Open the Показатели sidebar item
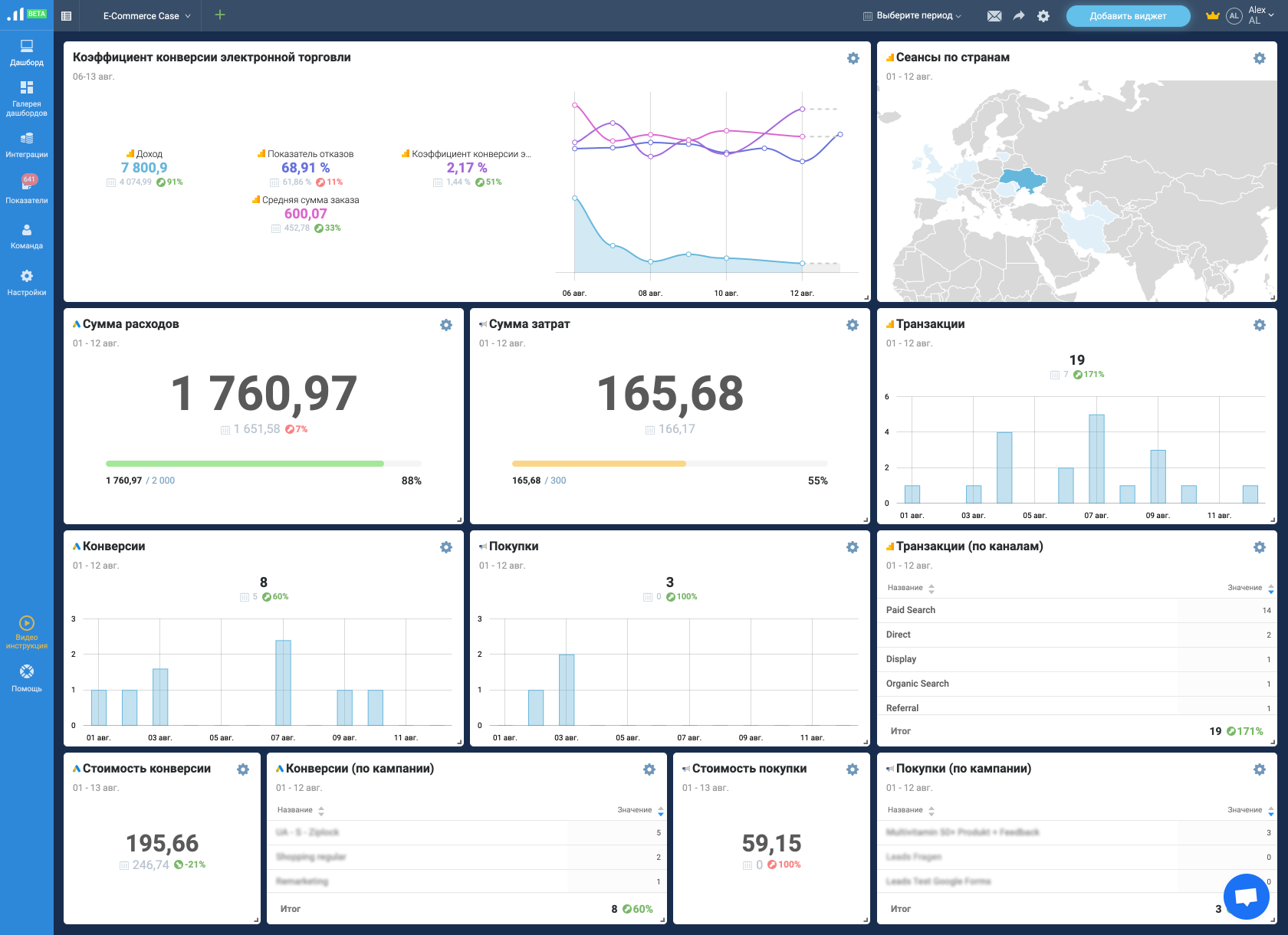 tap(27, 189)
